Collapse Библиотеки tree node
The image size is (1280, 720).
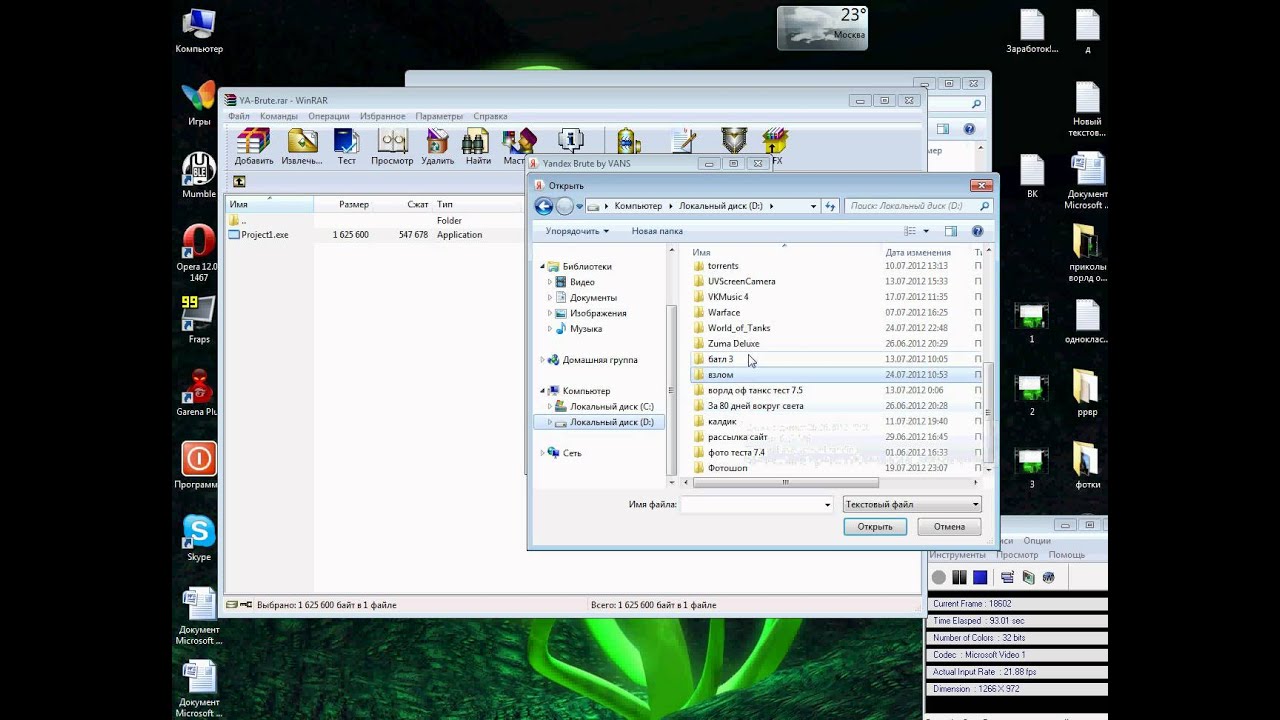click(543, 267)
